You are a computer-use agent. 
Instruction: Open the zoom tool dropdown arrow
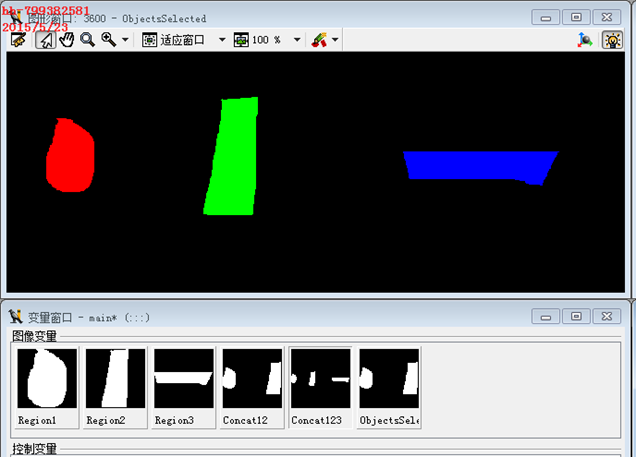[125, 40]
